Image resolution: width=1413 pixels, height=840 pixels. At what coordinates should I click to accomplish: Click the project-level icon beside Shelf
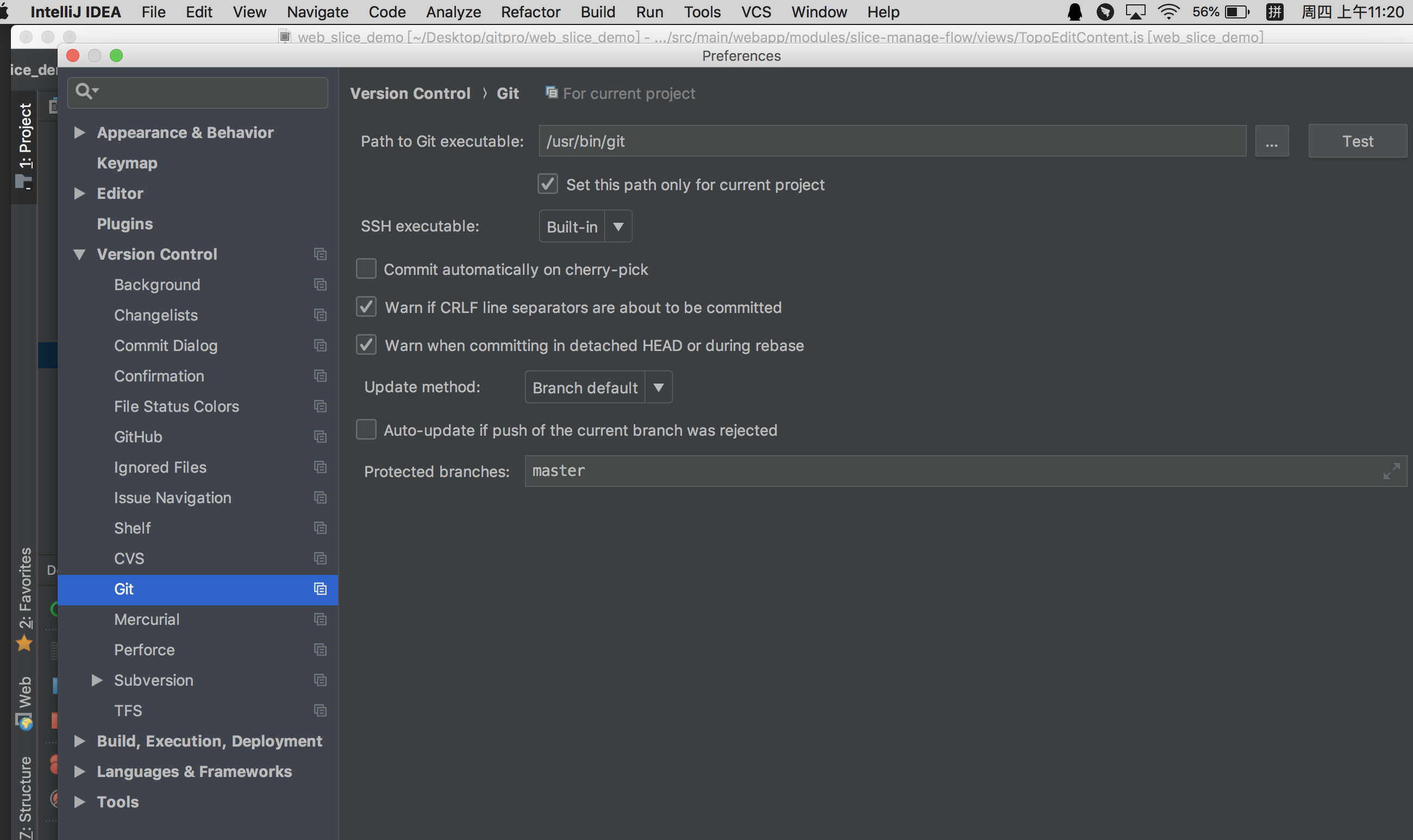click(x=321, y=528)
